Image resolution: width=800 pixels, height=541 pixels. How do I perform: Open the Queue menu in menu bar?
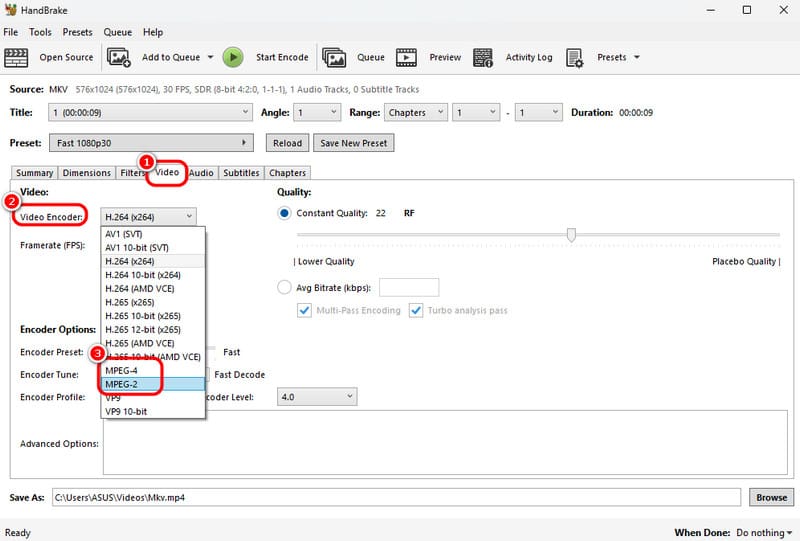118,32
